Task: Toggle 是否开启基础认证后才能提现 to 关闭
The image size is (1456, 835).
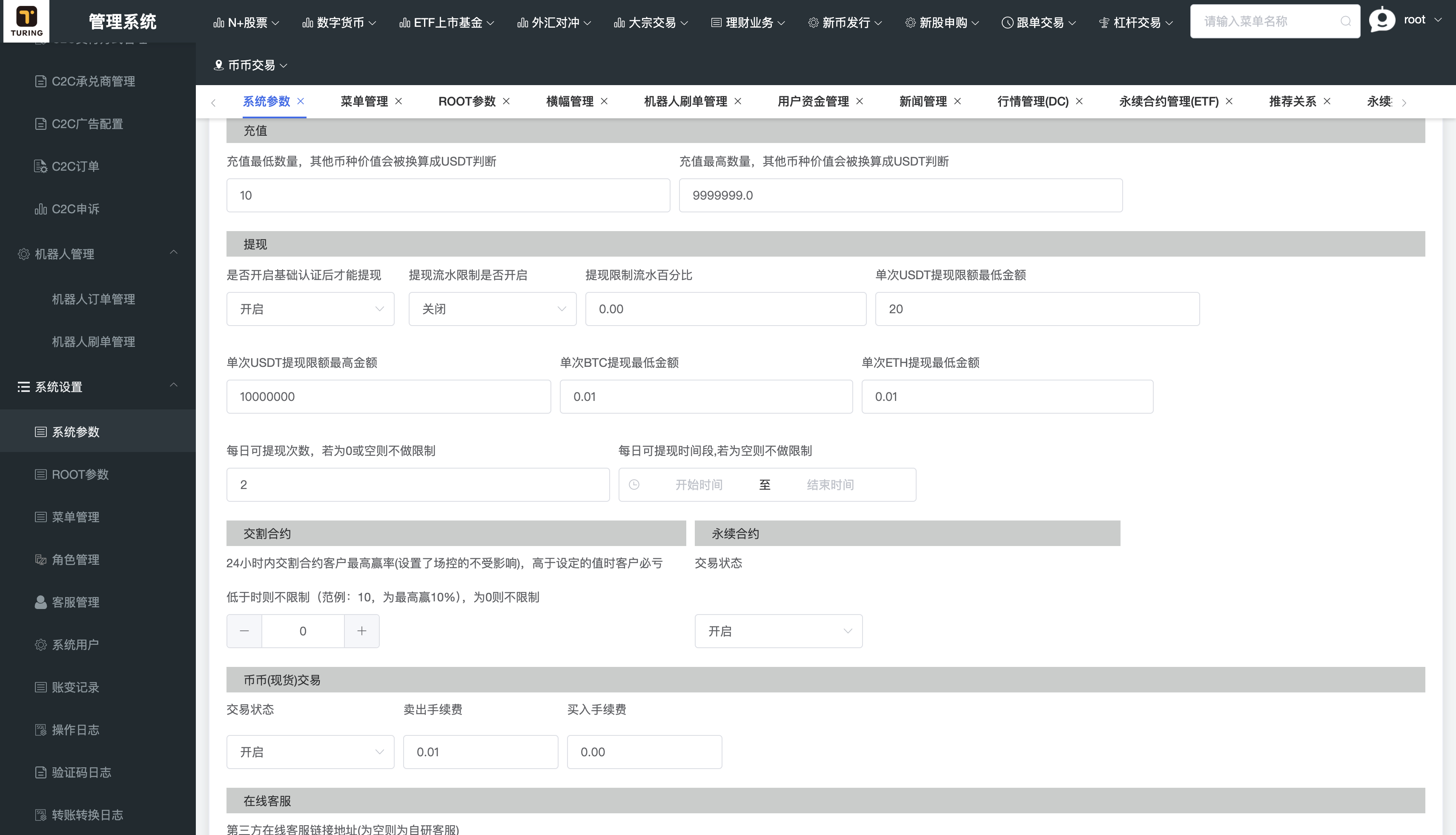Action: pyautogui.click(x=310, y=309)
